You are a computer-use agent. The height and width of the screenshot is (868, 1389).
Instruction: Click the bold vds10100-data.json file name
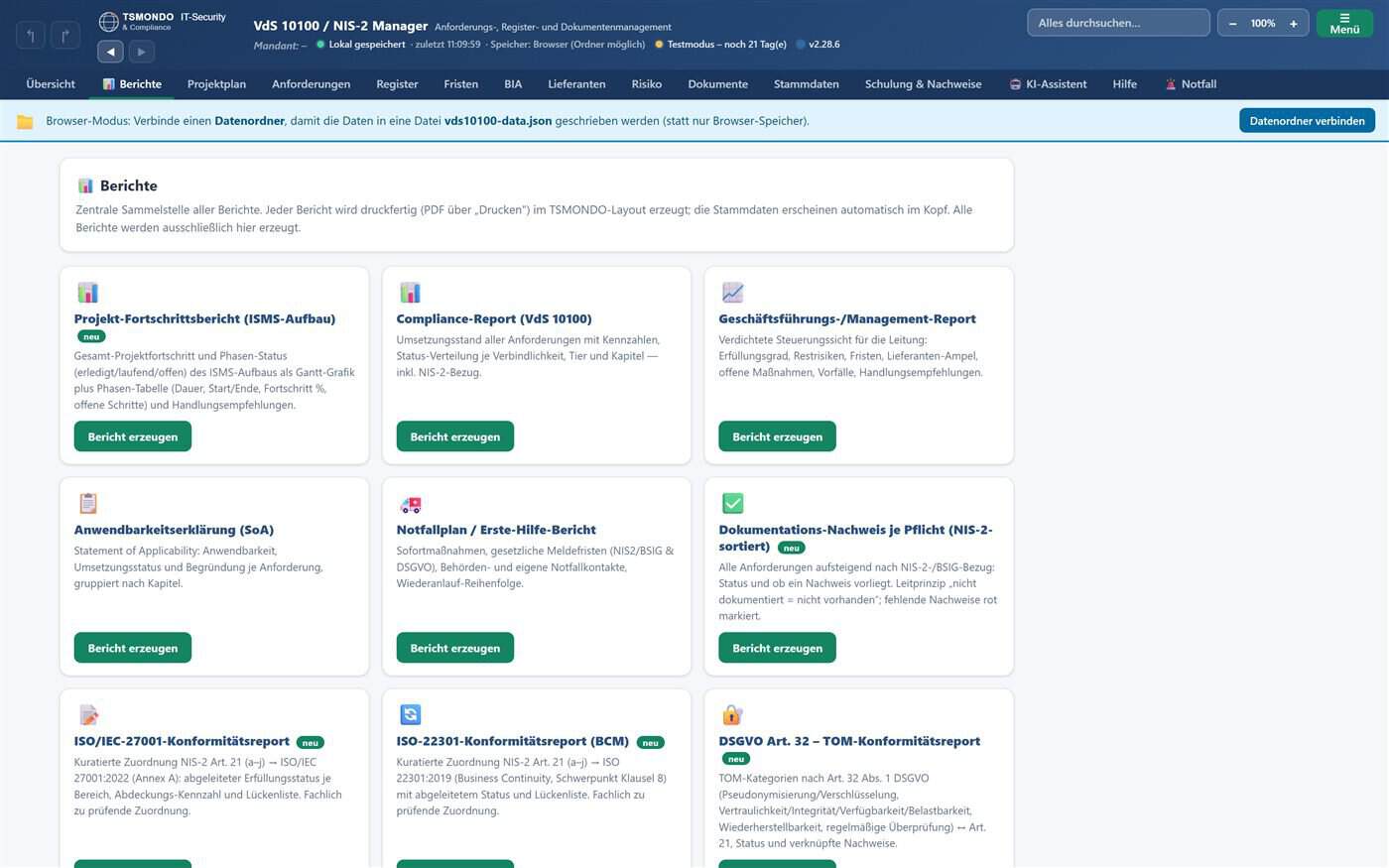[498, 121]
